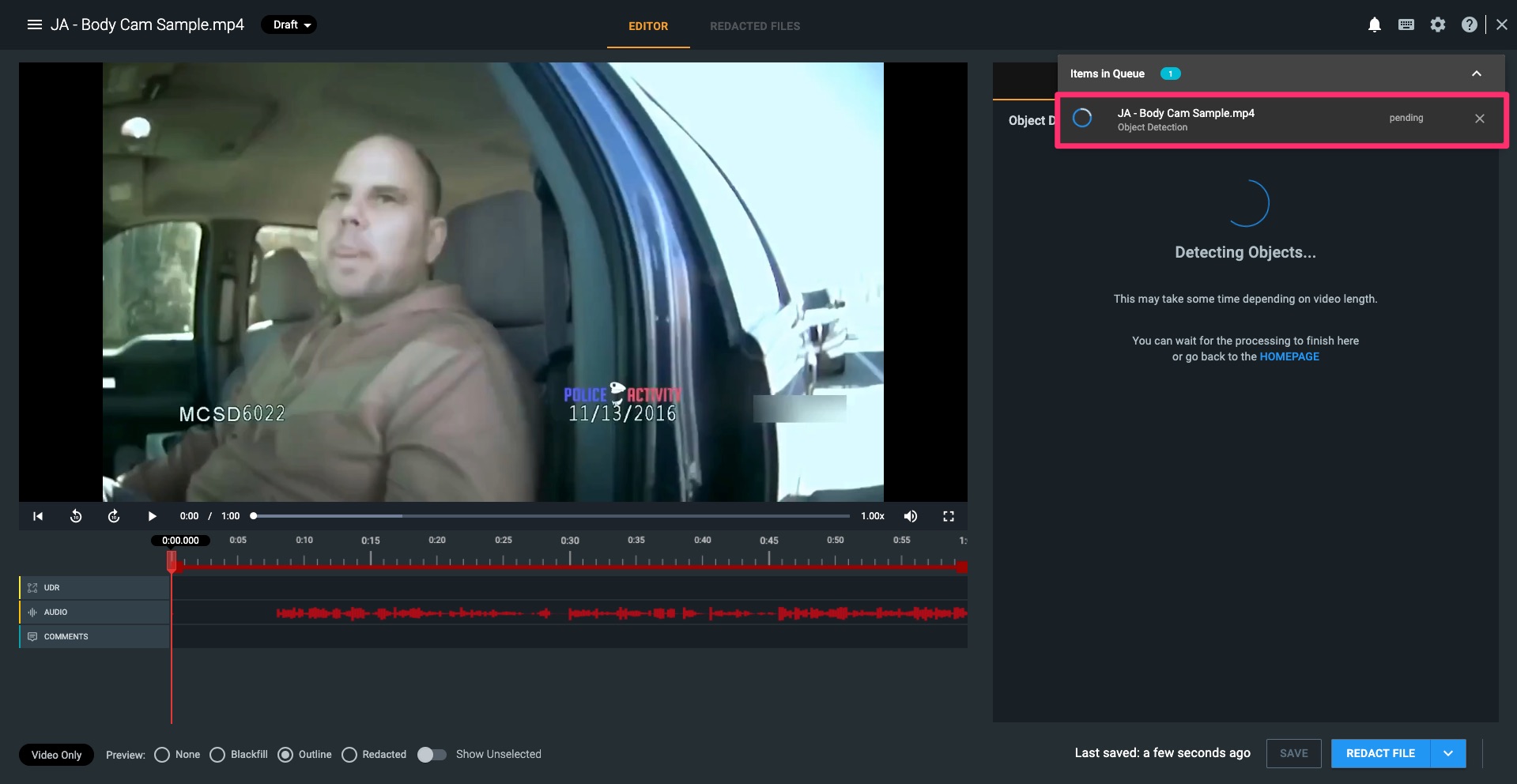Viewport: 1517px width, 784px height.
Task: Open the settings gear icon
Action: click(1439, 24)
